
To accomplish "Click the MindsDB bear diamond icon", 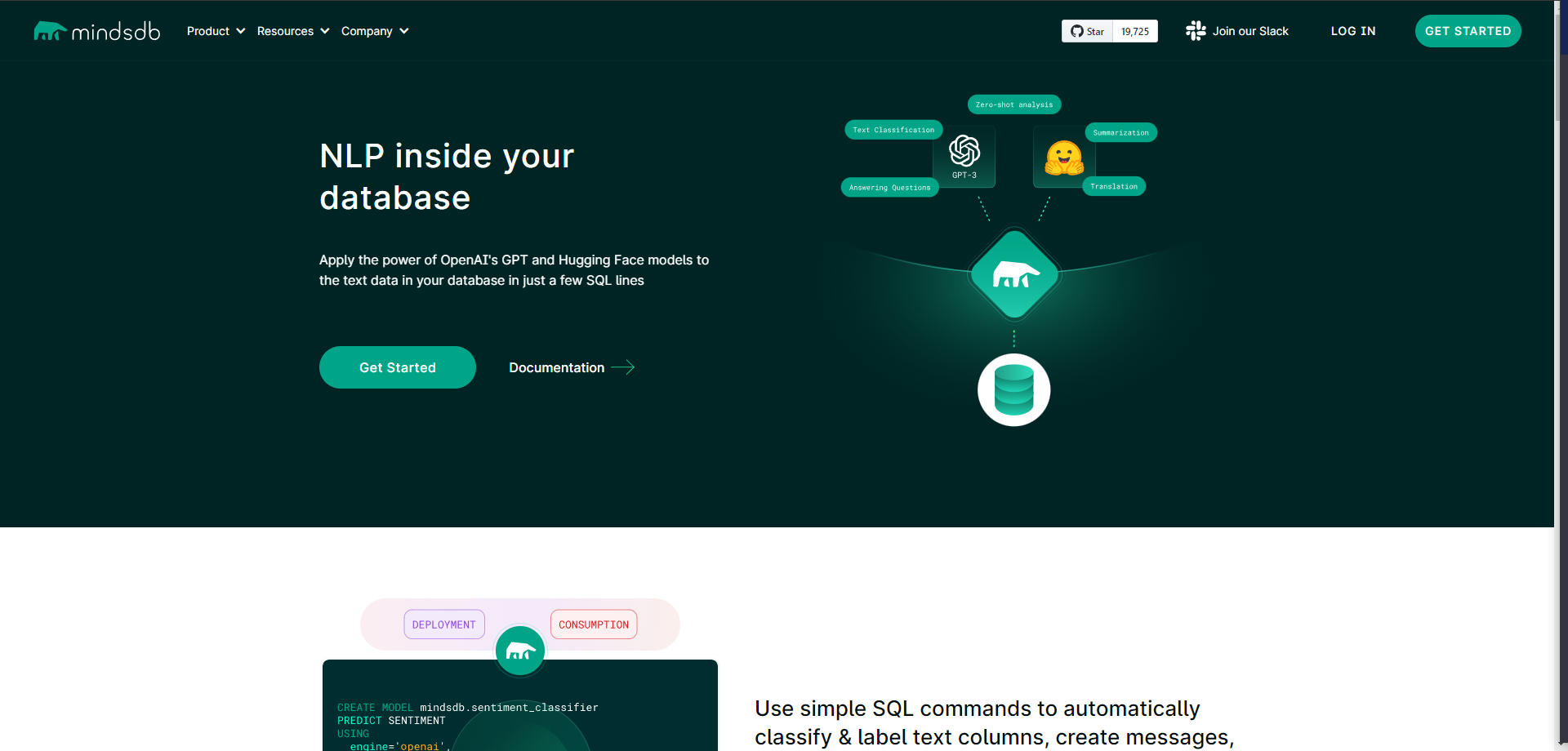I will [1014, 275].
